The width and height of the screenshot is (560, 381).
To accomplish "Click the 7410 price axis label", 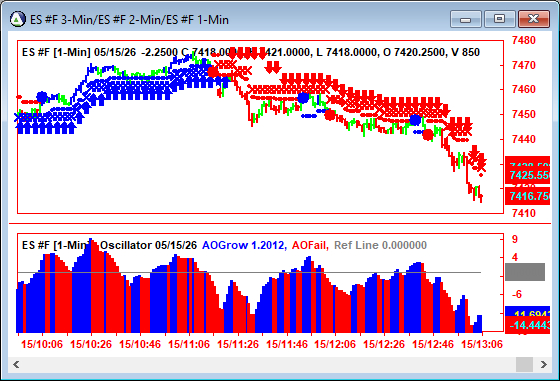I will [524, 213].
